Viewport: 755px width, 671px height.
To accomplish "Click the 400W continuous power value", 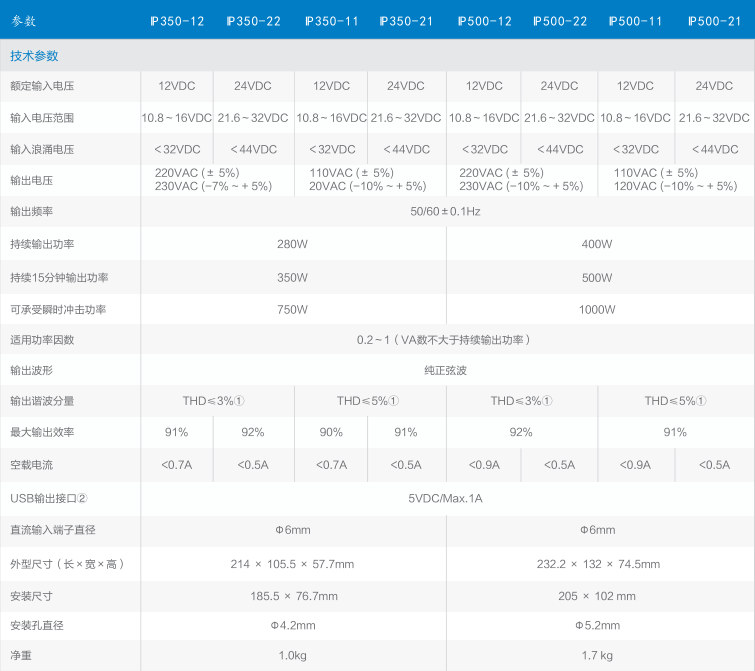I will click(597, 244).
